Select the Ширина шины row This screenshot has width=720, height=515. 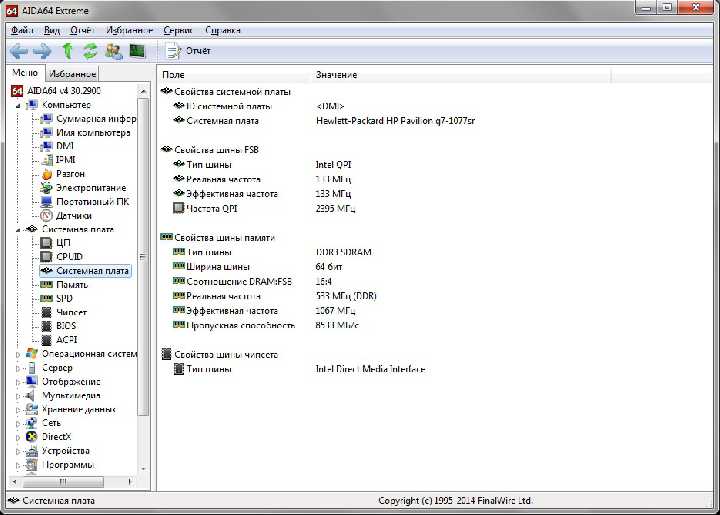point(257,267)
